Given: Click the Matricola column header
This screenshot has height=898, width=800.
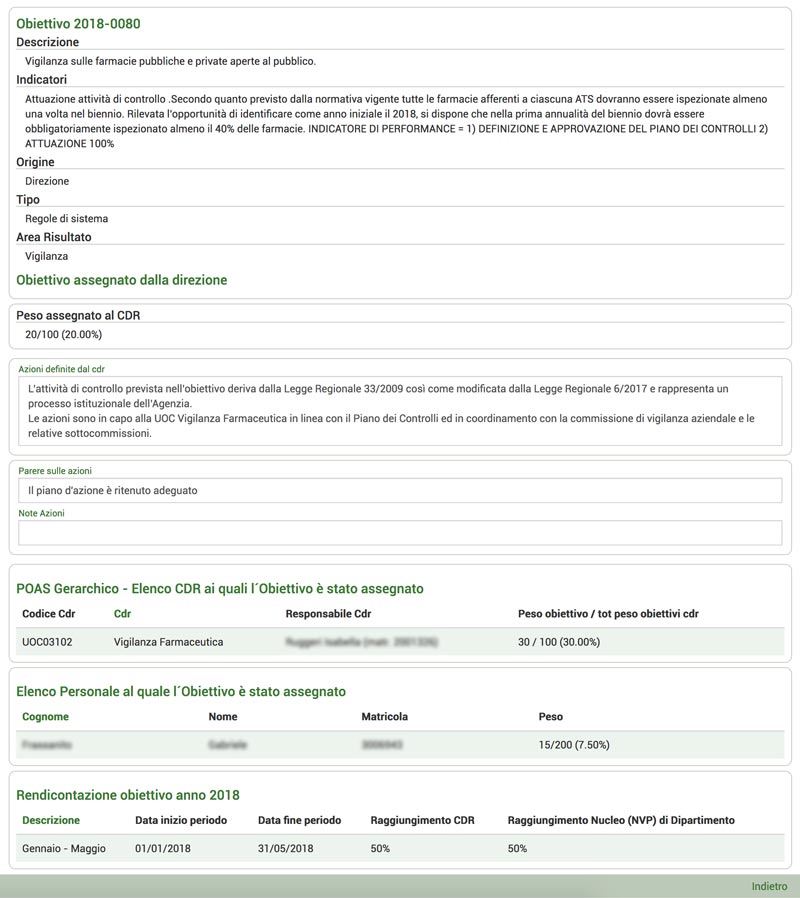Looking at the screenshot, I should [384, 716].
